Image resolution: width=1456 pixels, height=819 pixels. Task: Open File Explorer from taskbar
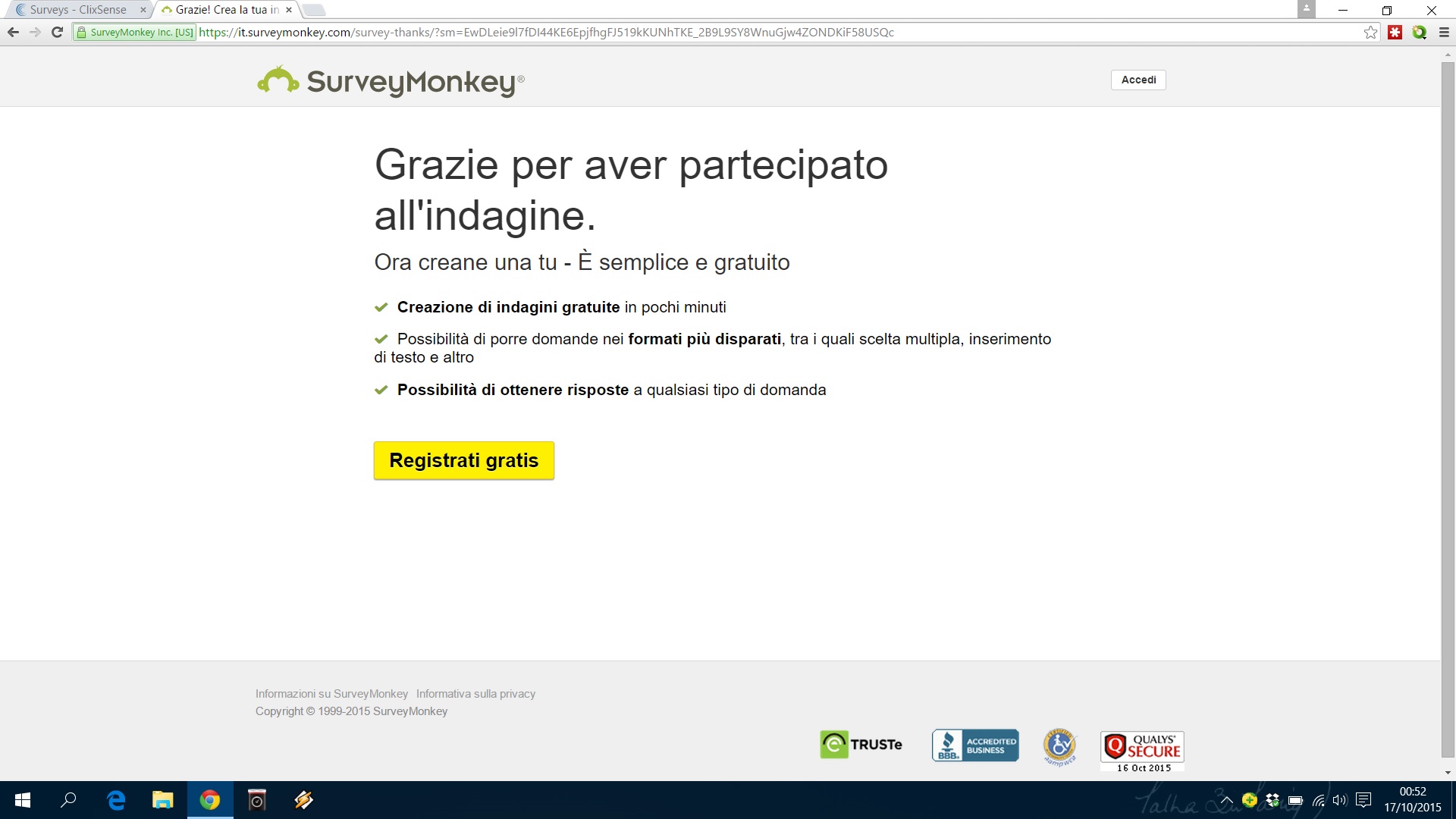[x=163, y=800]
